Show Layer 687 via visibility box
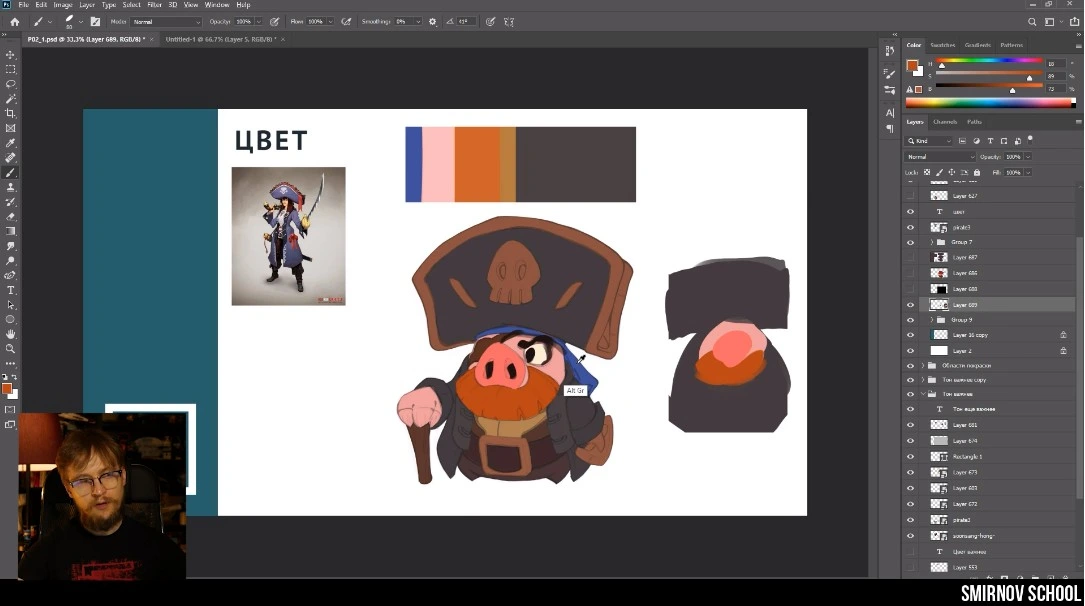1085x606 pixels. coord(910,258)
